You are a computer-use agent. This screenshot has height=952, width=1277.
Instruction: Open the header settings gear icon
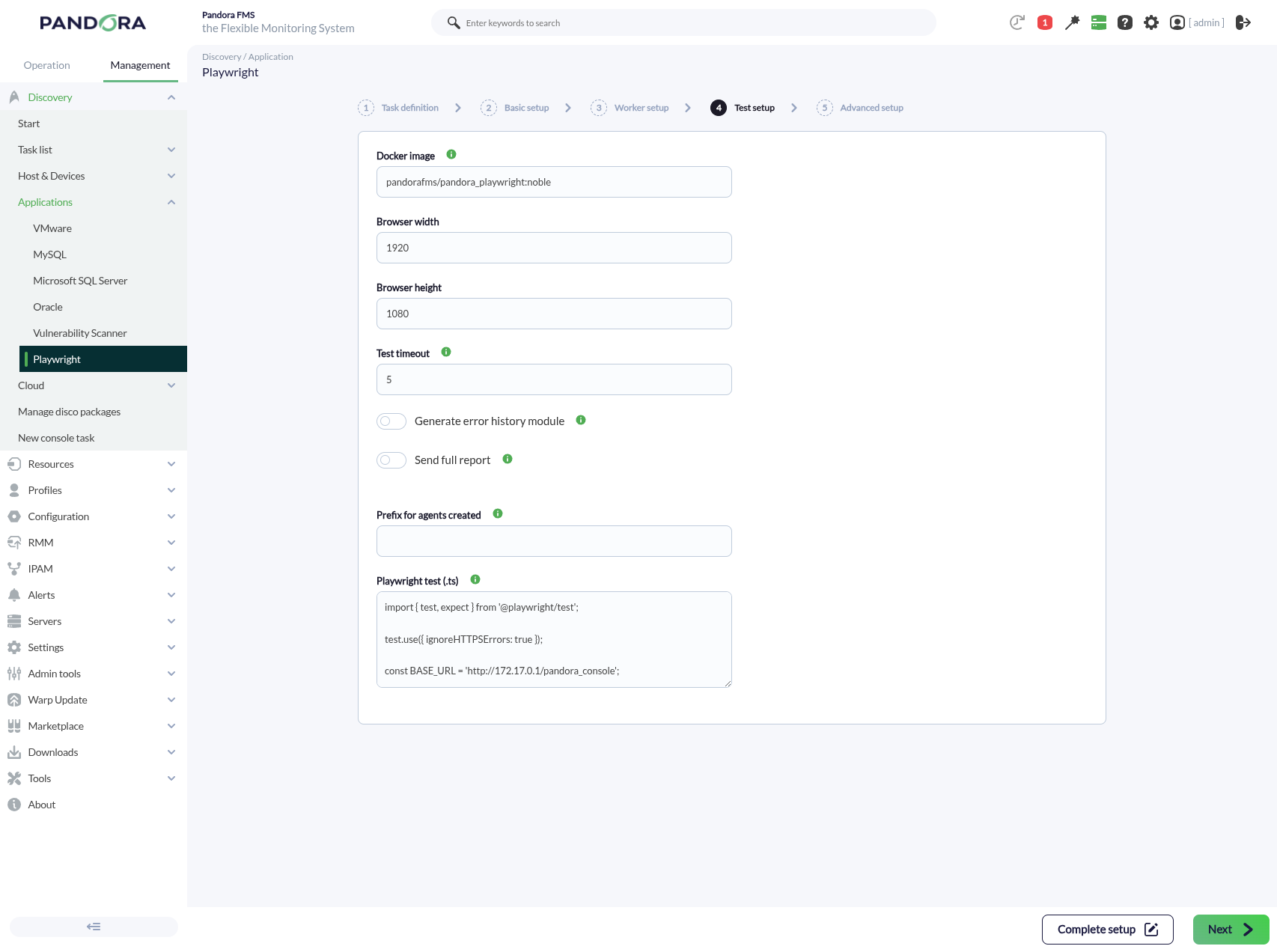click(1151, 22)
